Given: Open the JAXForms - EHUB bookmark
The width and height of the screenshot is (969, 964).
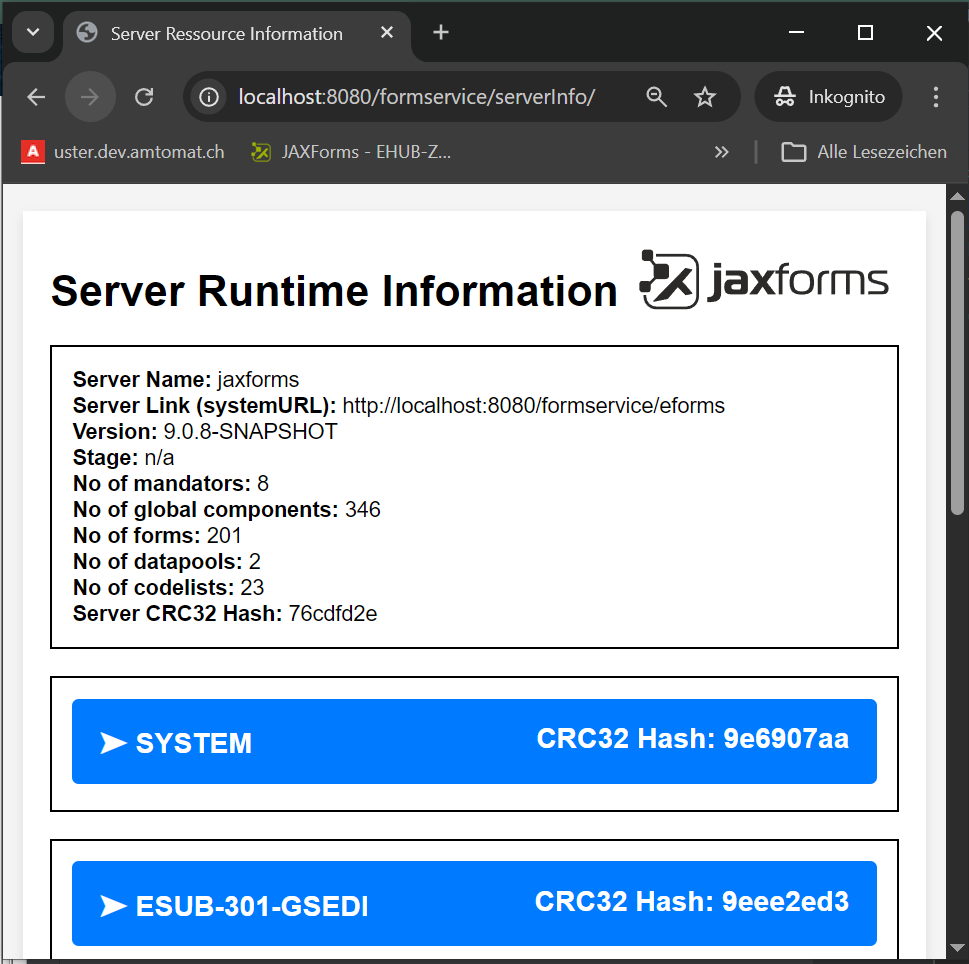Looking at the screenshot, I should click(351, 152).
